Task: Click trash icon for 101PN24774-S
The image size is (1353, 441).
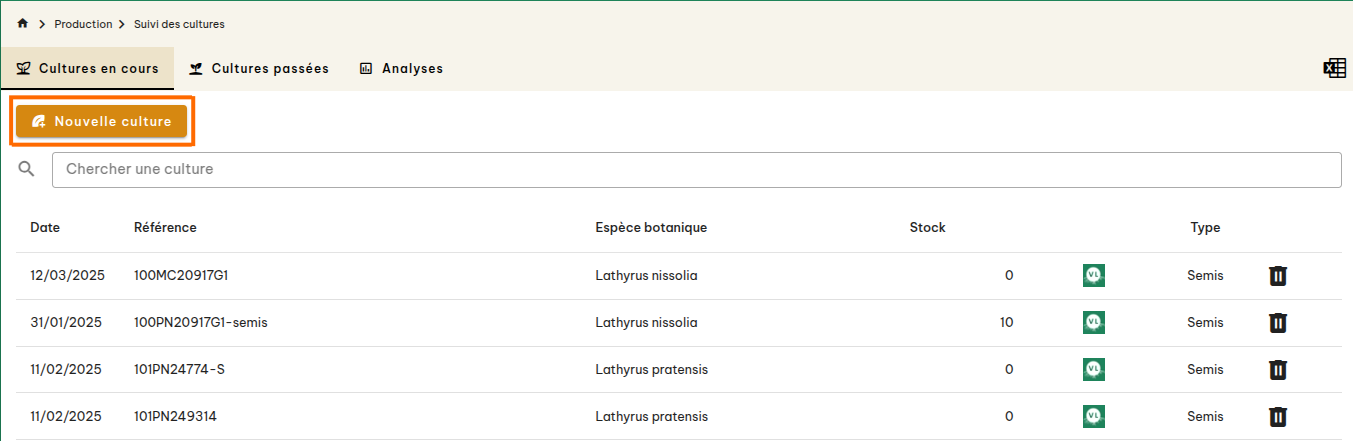Action: tap(1277, 370)
